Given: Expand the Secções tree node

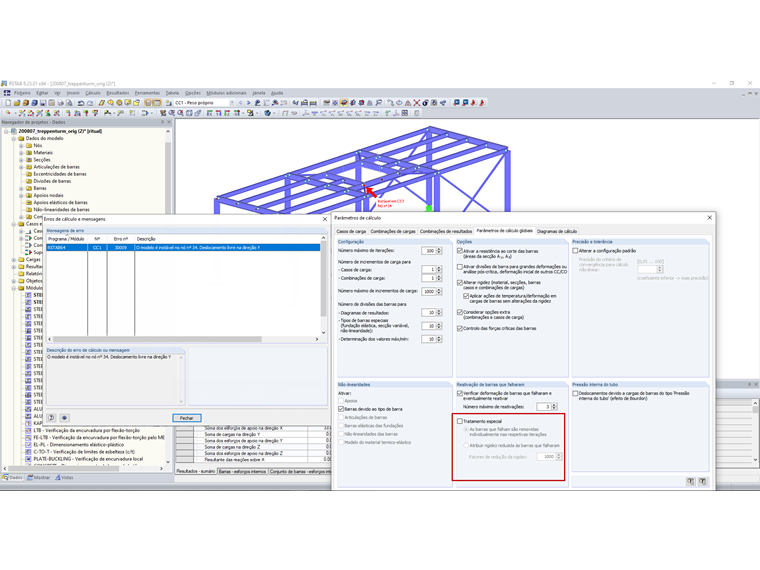Looking at the screenshot, I should 21,159.
